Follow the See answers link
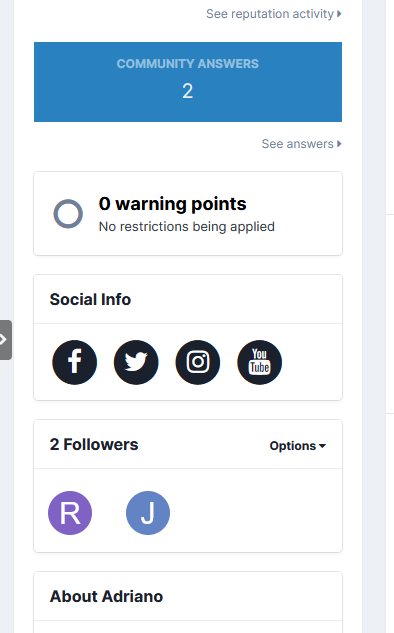The width and height of the screenshot is (394, 633). 302,144
